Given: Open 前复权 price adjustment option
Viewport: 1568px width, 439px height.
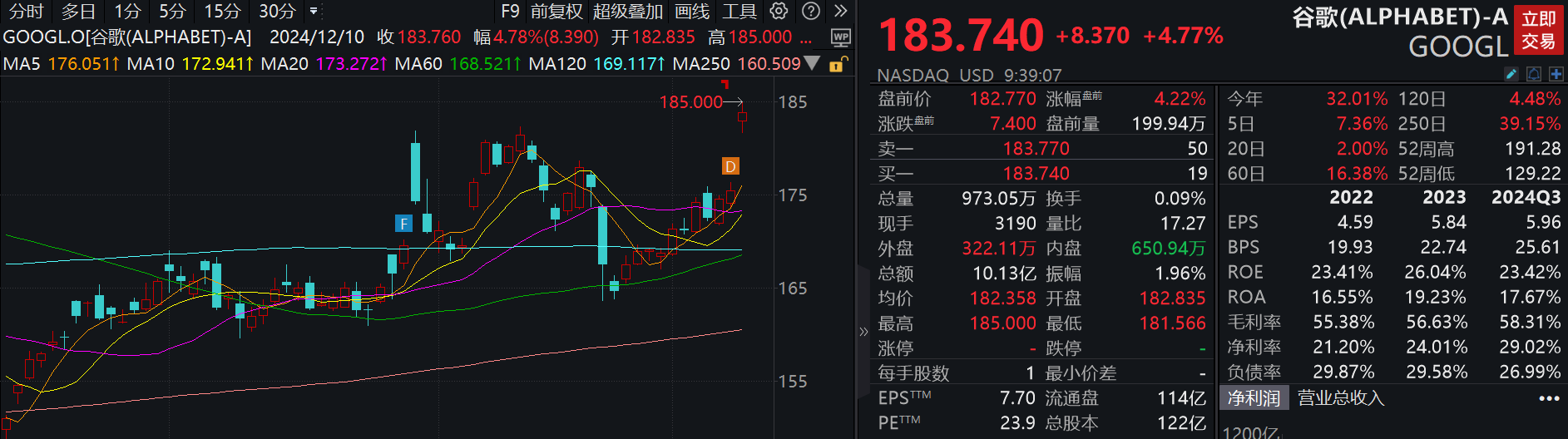Looking at the screenshot, I should pyautogui.click(x=556, y=12).
